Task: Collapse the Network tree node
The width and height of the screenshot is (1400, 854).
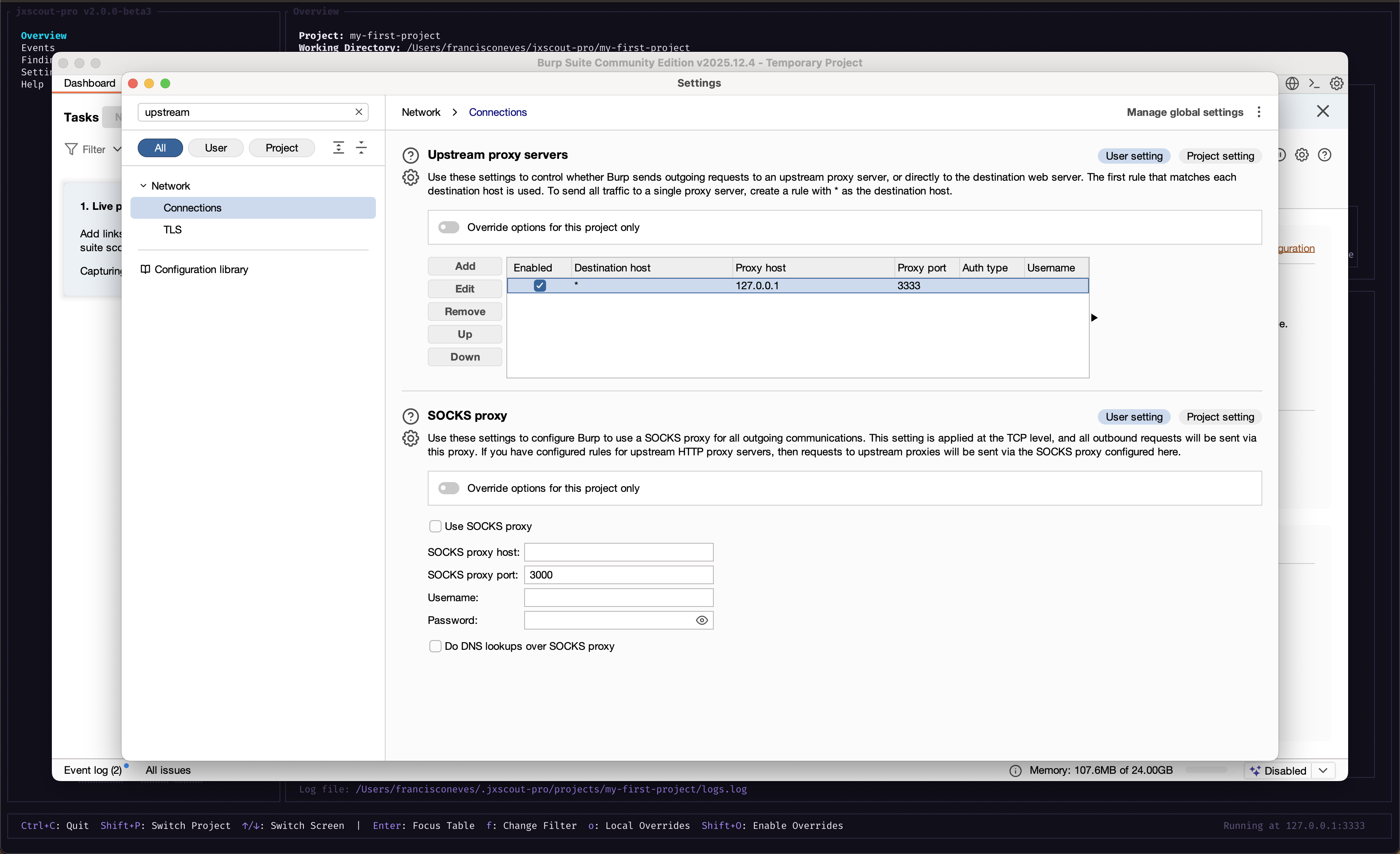Action: pyautogui.click(x=143, y=186)
